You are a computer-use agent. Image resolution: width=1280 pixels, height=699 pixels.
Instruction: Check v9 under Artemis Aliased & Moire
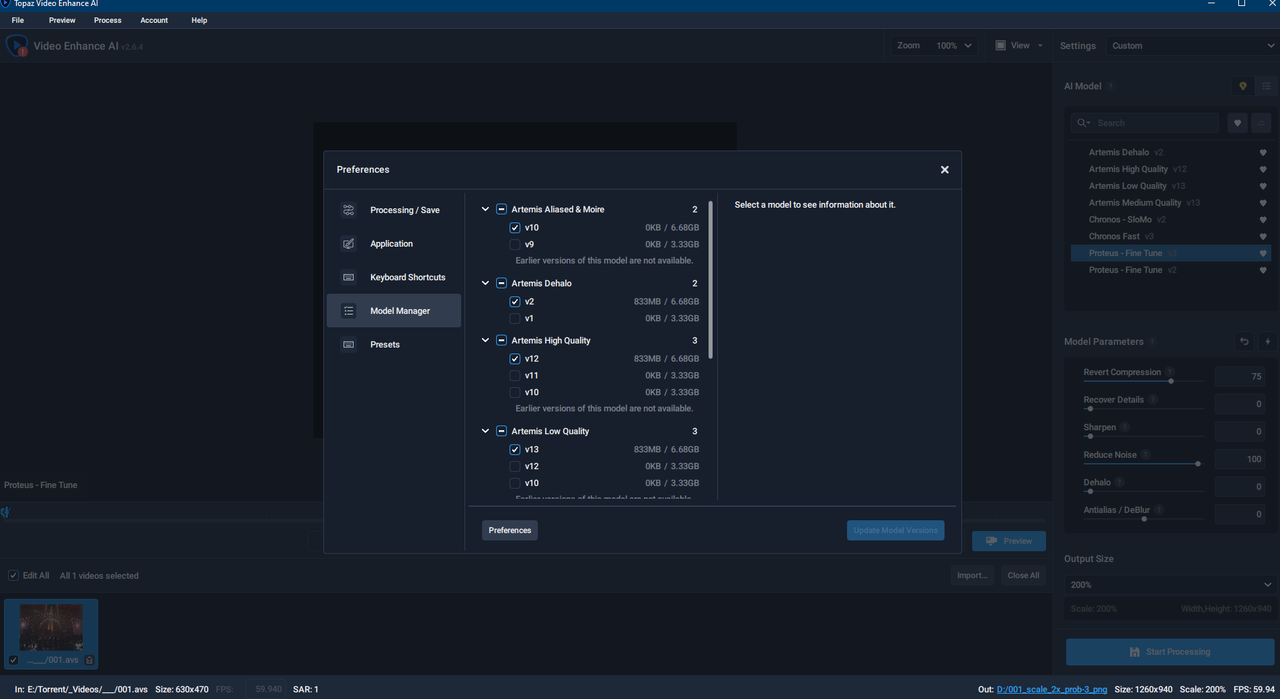515,244
